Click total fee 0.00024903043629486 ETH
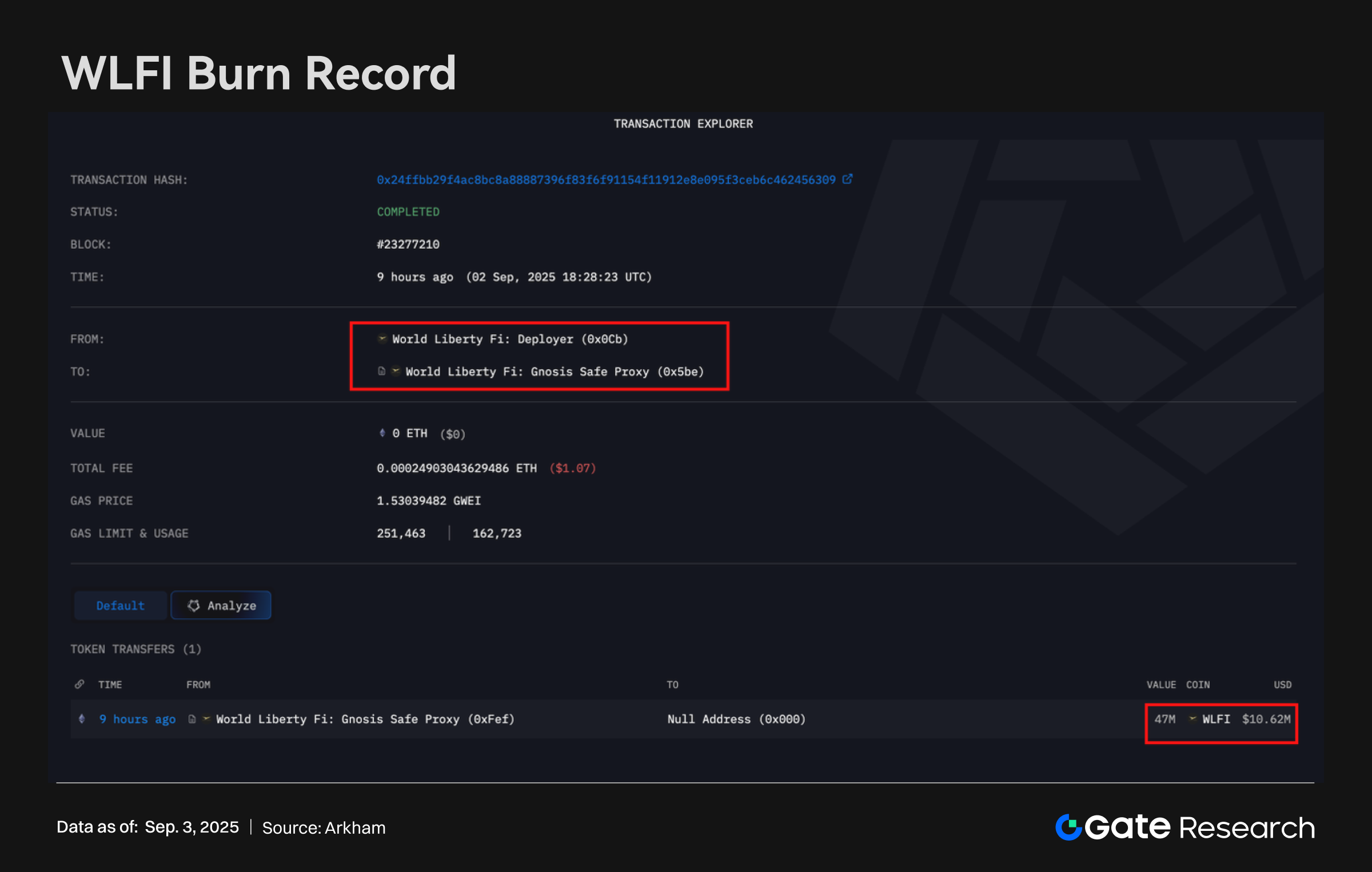This screenshot has width=1372, height=872. point(457,468)
